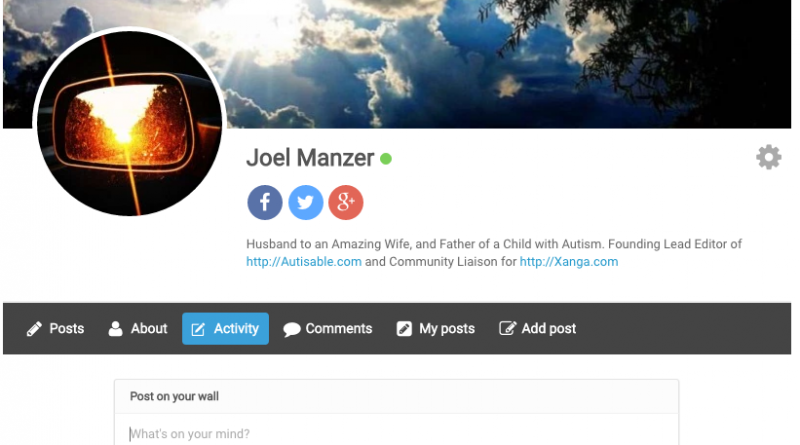The height and width of the screenshot is (445, 800).
Task: Click the What's on your mind field
Action: pyautogui.click(x=396, y=433)
